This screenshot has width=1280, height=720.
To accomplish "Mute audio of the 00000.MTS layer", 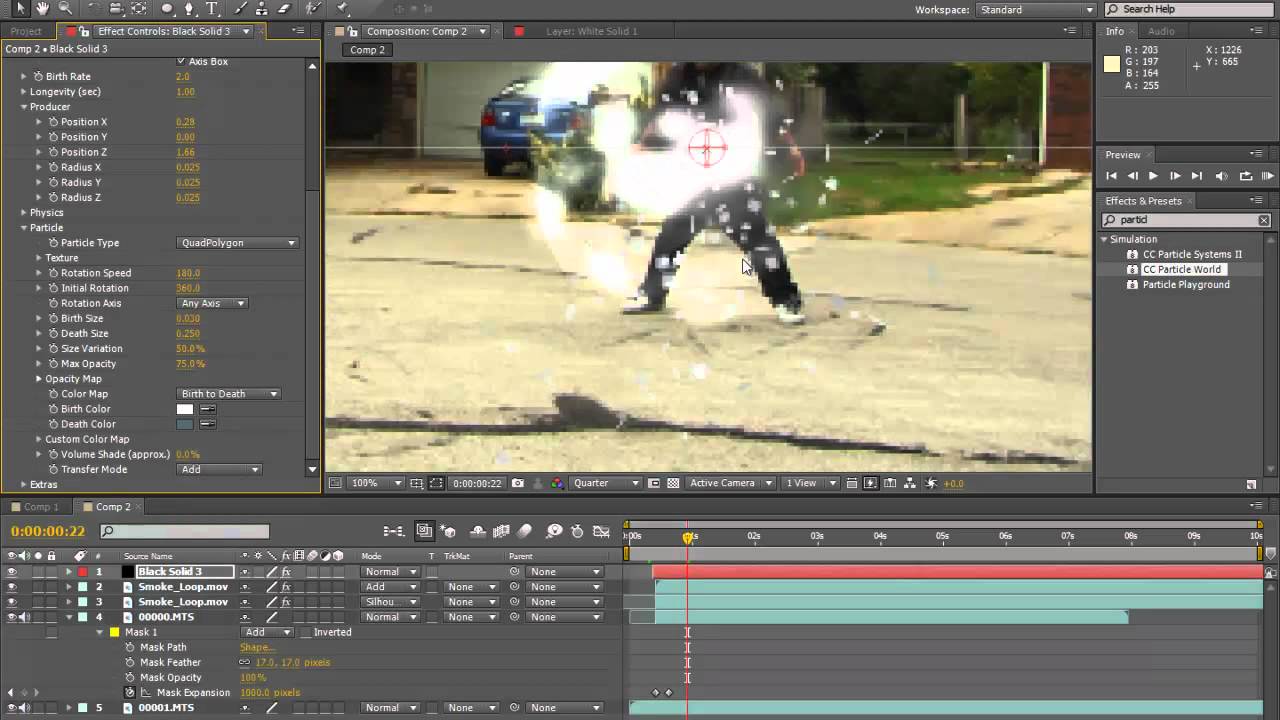I will click(x=25, y=617).
